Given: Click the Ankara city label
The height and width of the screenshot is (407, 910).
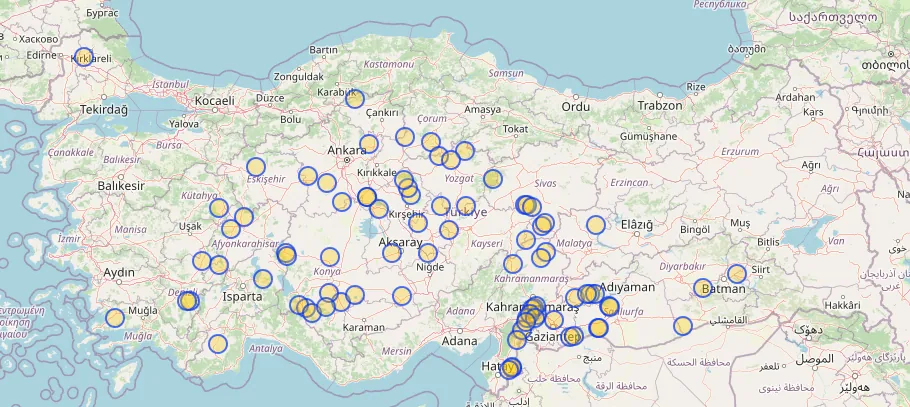Looking at the screenshot, I should pyautogui.click(x=347, y=150).
